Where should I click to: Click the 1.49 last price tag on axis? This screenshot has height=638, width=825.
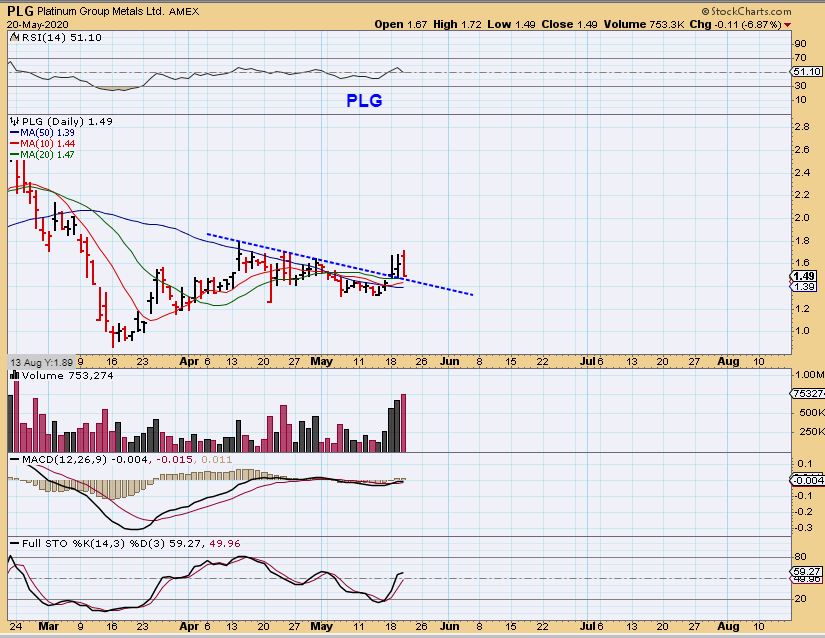pos(804,277)
